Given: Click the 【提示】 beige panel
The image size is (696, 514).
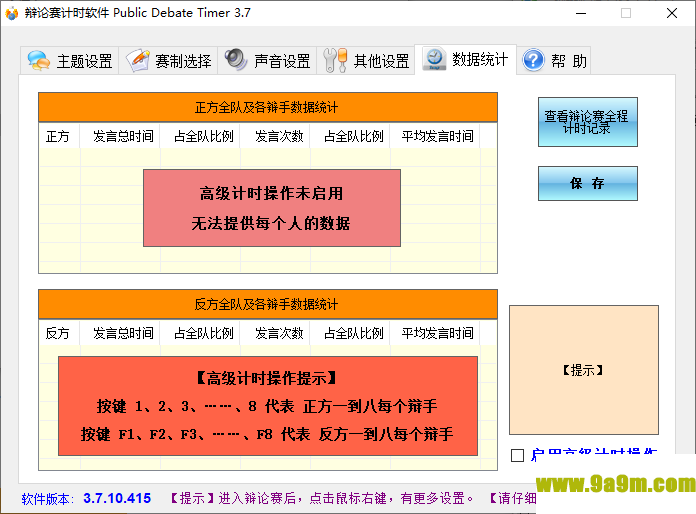Looking at the screenshot, I should point(583,370).
